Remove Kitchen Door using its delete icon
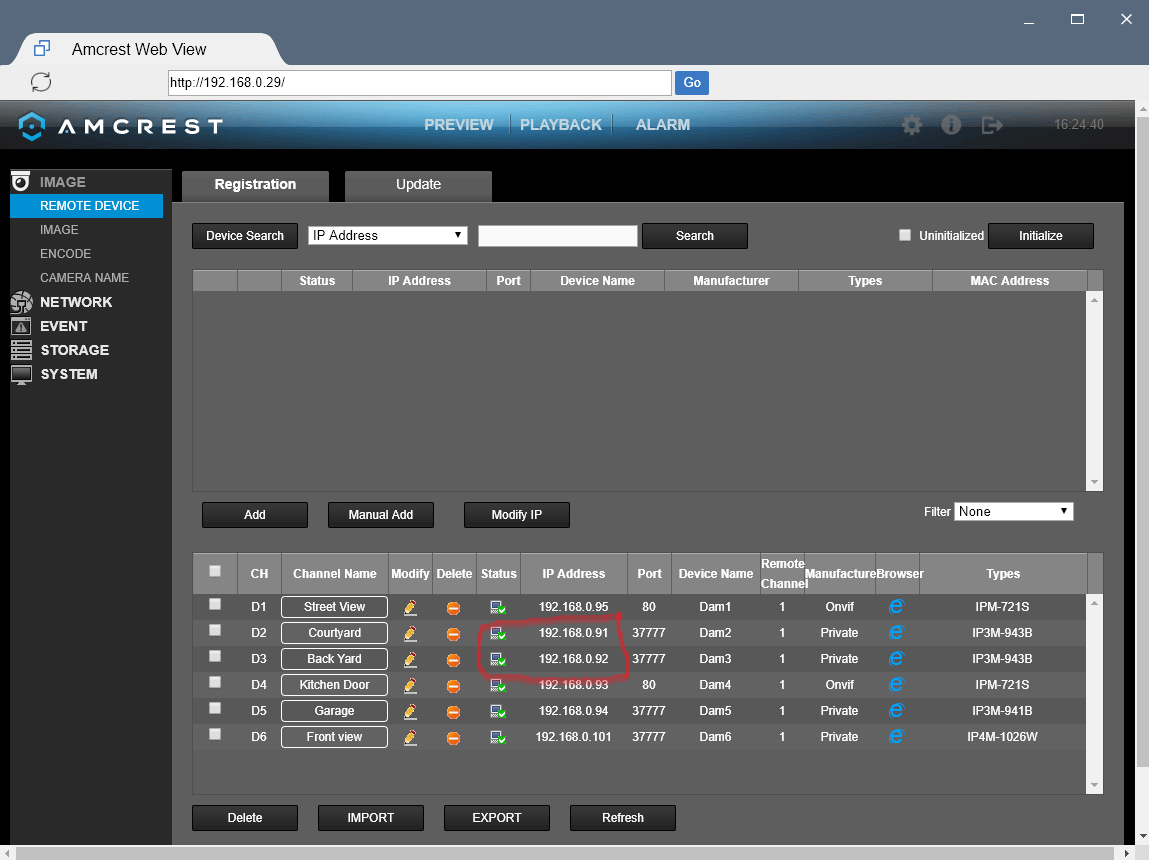1149x860 pixels. (454, 686)
